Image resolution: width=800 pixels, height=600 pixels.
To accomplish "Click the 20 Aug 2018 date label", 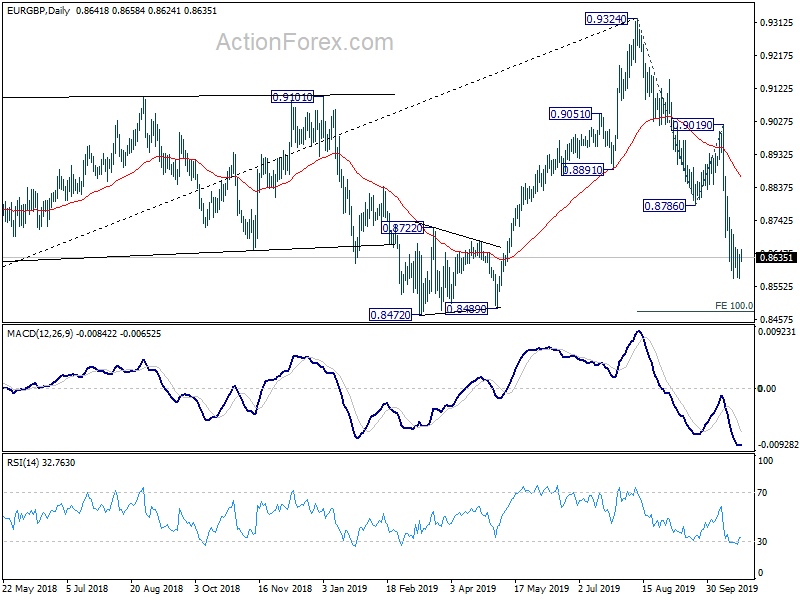I will click(156, 588).
